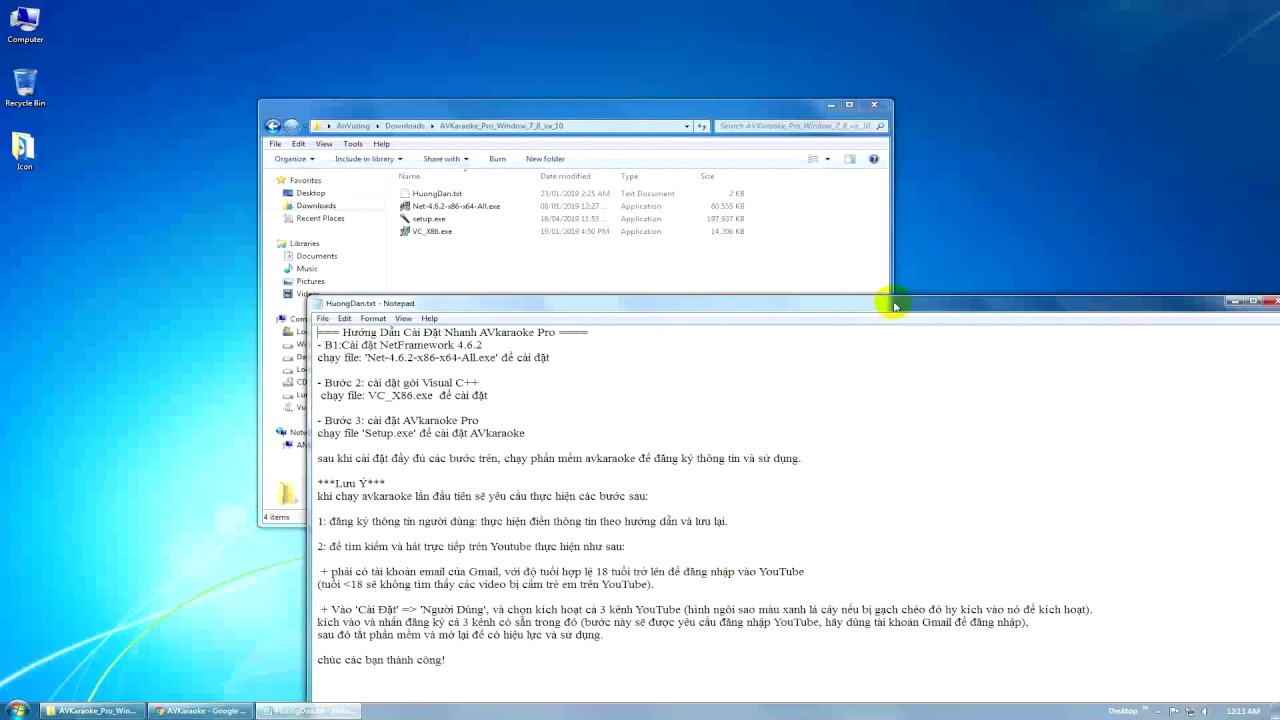
Task: Select the setup.exe file icon
Action: pyautogui.click(x=404, y=219)
